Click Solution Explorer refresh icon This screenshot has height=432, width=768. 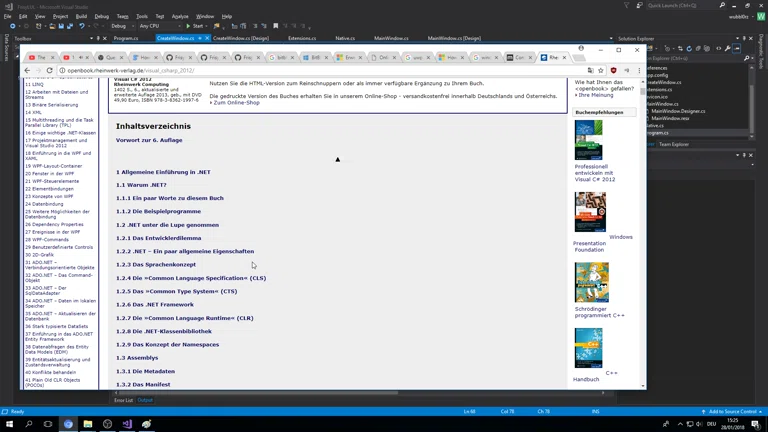tap(689, 48)
